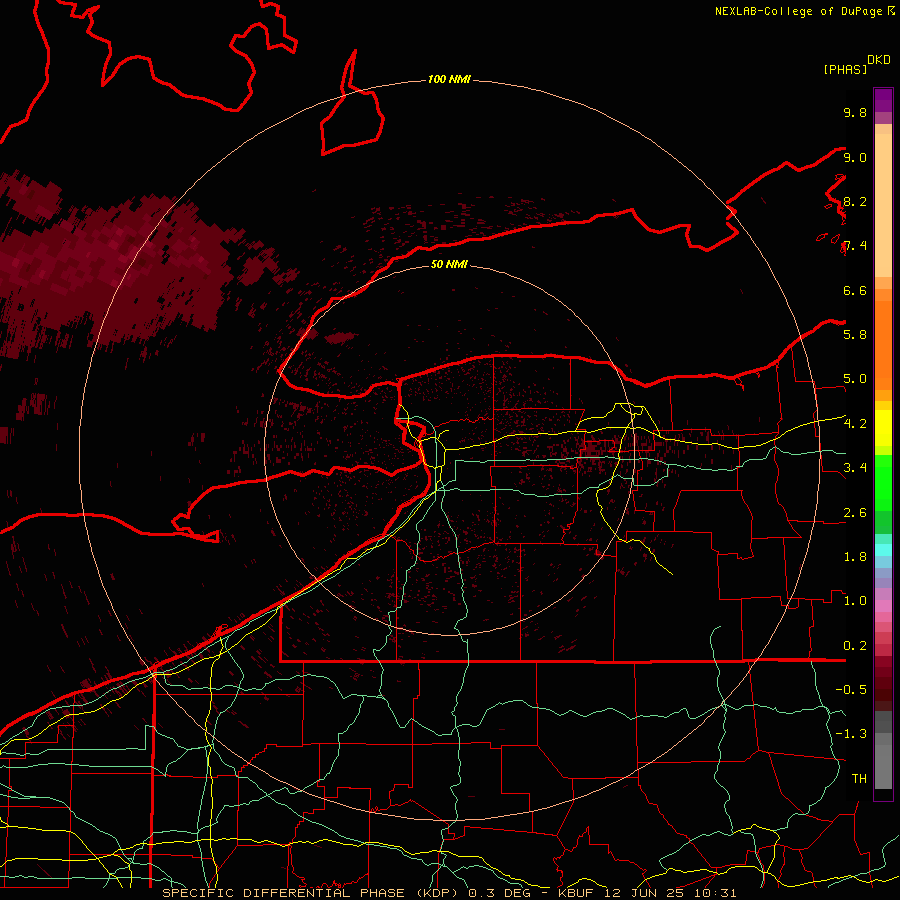900x900 pixels.
Task: Select the 1.8 scale label
Action: pyautogui.click(x=855, y=556)
